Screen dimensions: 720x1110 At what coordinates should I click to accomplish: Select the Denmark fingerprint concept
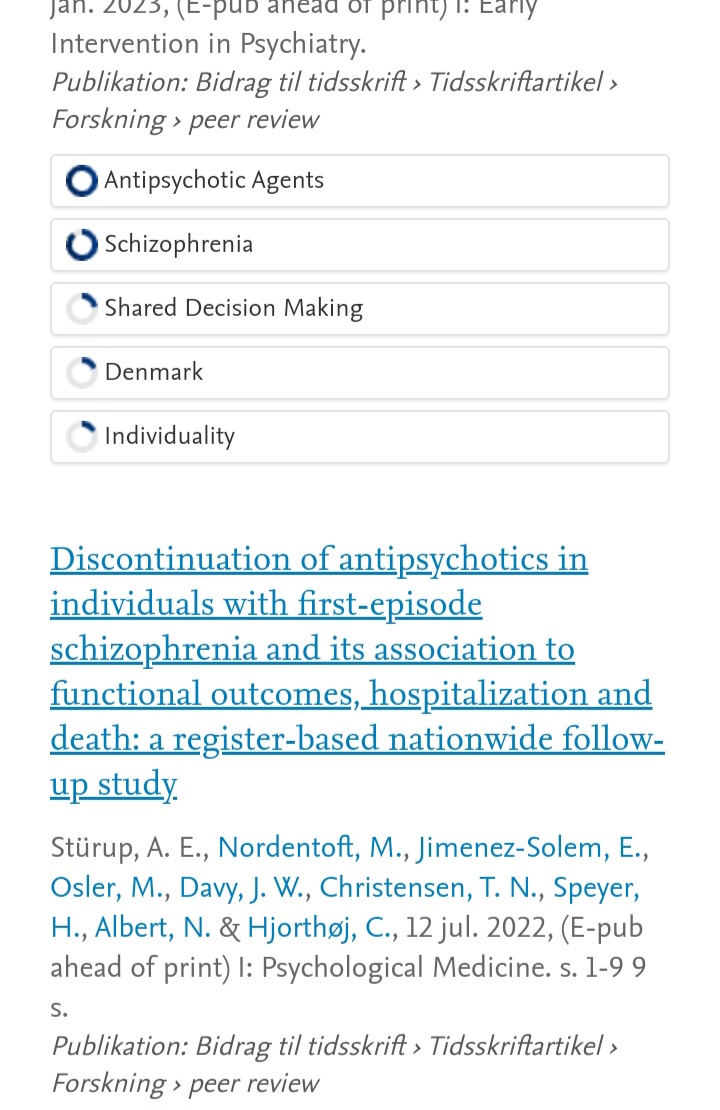pos(360,373)
